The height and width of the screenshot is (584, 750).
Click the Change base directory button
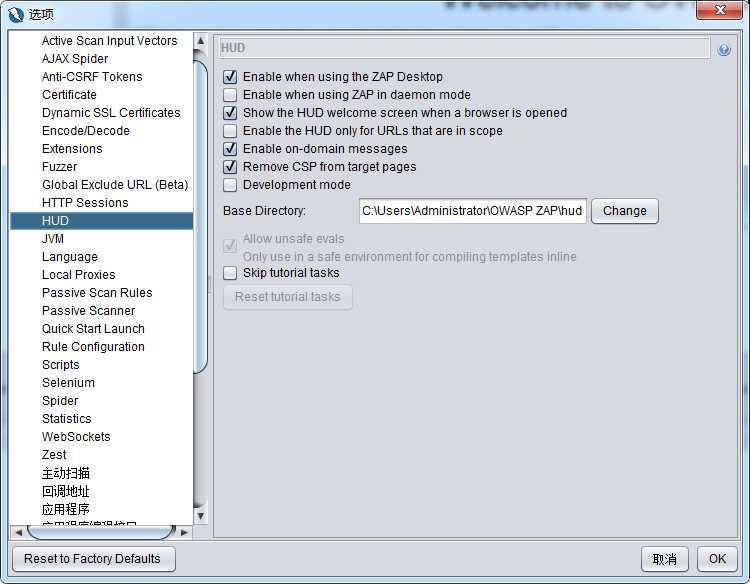click(625, 211)
